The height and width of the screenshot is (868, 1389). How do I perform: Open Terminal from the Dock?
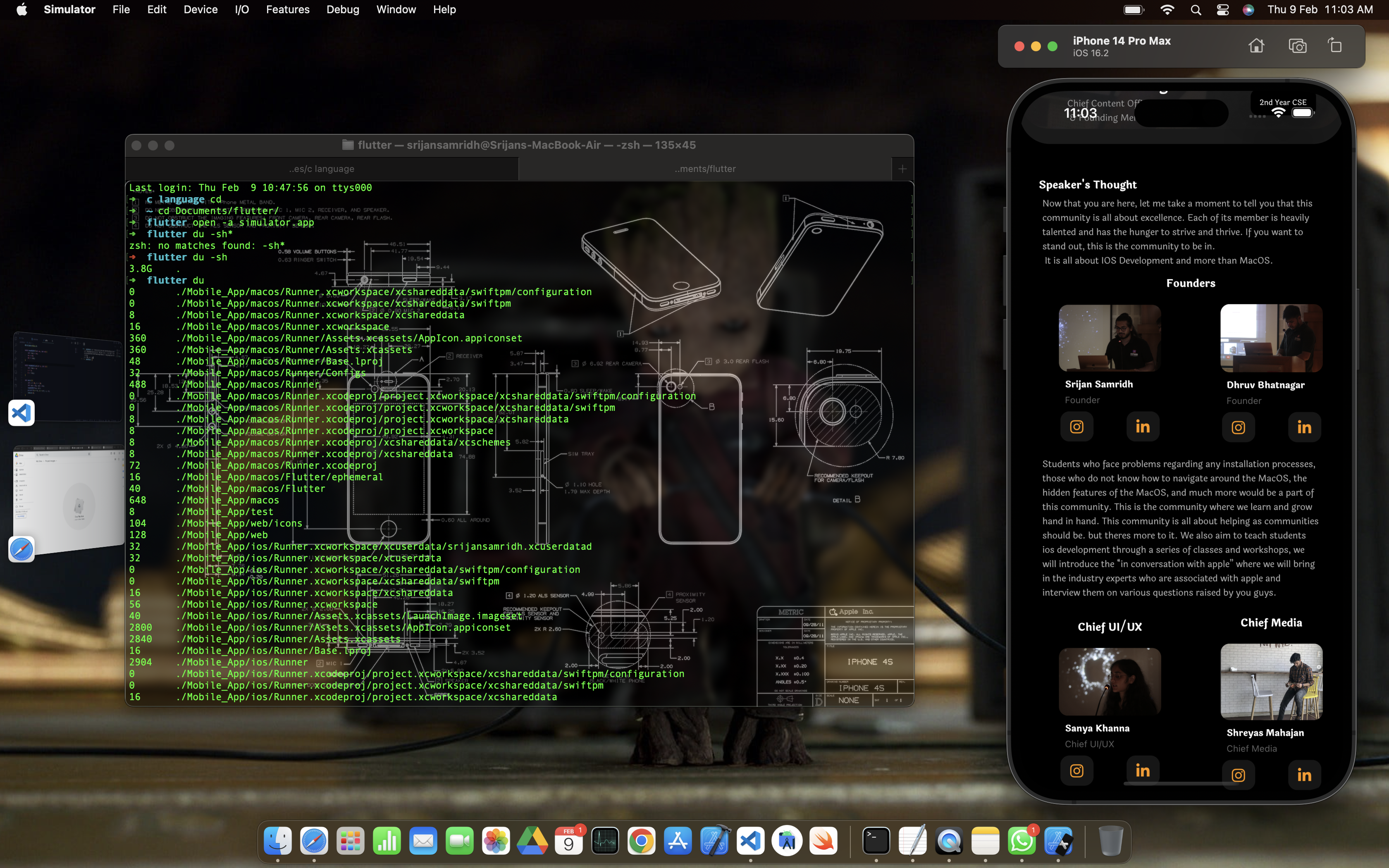tap(876, 841)
